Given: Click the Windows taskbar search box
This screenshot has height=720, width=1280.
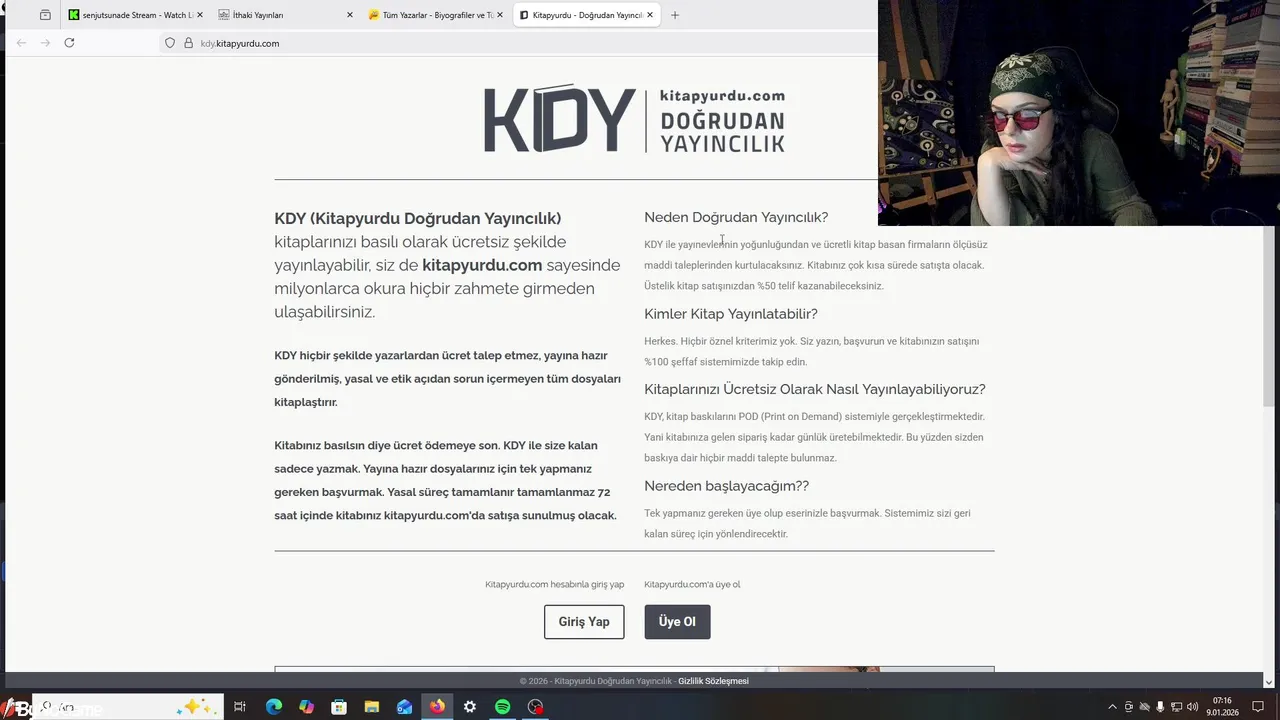Looking at the screenshot, I should pyautogui.click(x=127, y=707).
